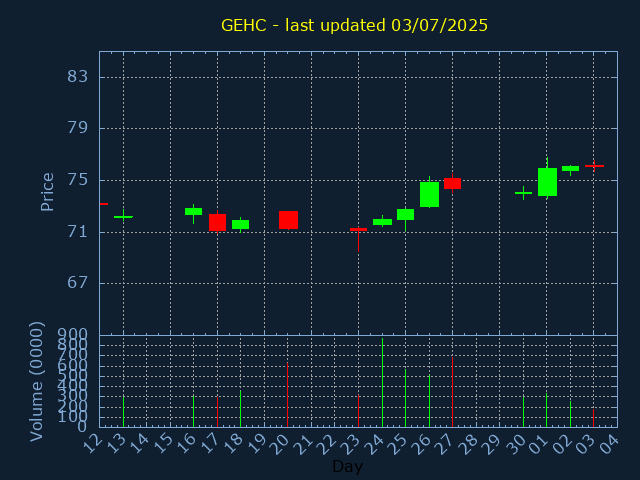Select the day label 15 on the x-axis
The height and width of the screenshot is (480, 640).
[x=163, y=444]
